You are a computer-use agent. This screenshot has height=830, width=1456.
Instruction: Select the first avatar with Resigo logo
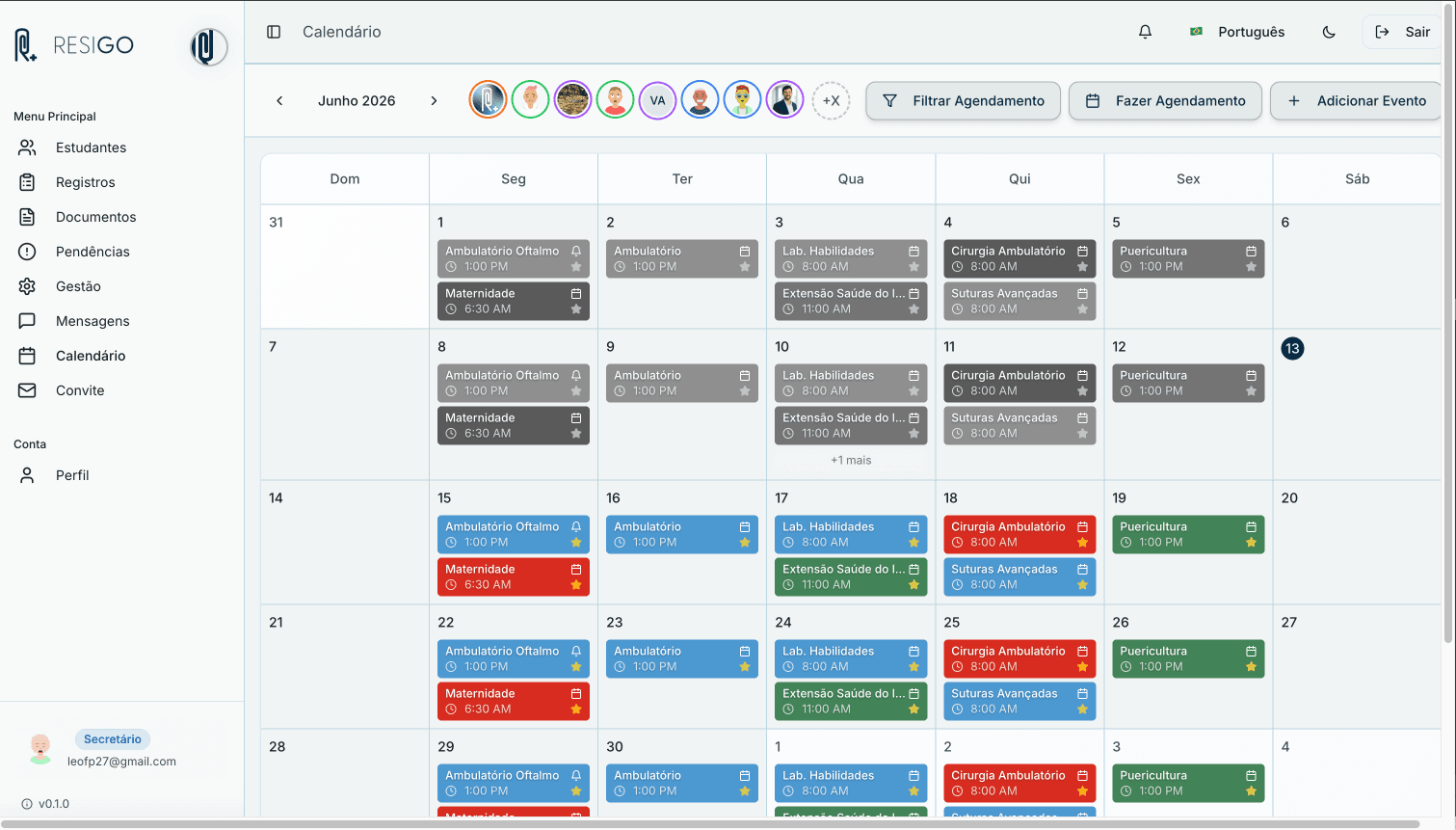[x=488, y=100]
